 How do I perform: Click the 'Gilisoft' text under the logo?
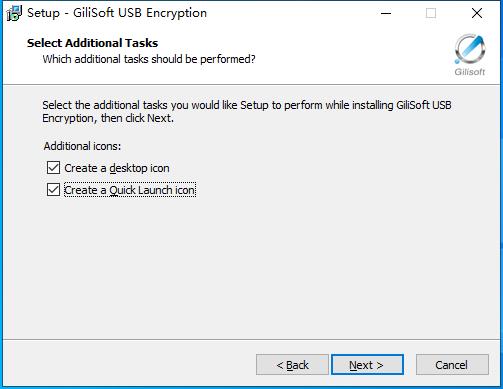(470, 72)
